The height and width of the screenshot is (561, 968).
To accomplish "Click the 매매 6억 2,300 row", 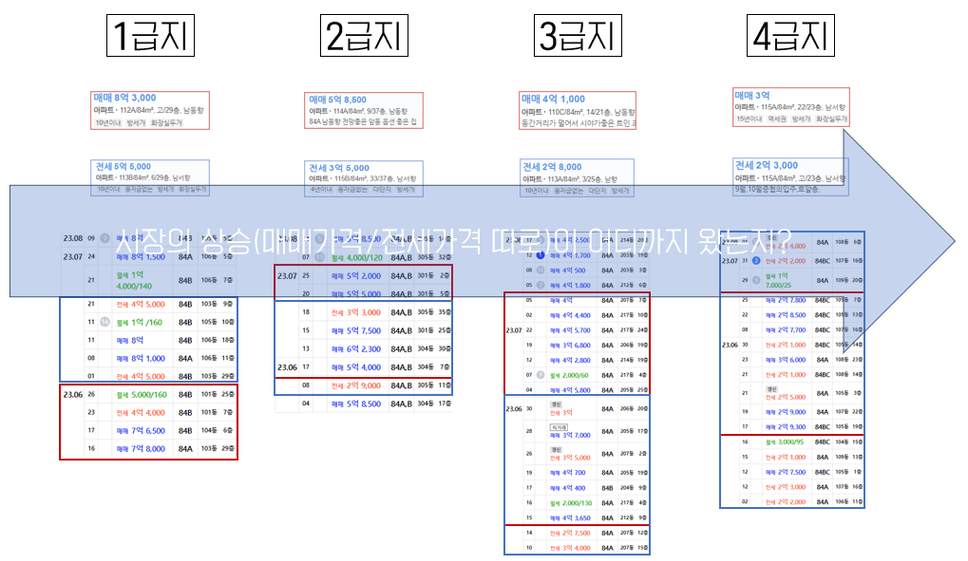I will tap(364, 349).
